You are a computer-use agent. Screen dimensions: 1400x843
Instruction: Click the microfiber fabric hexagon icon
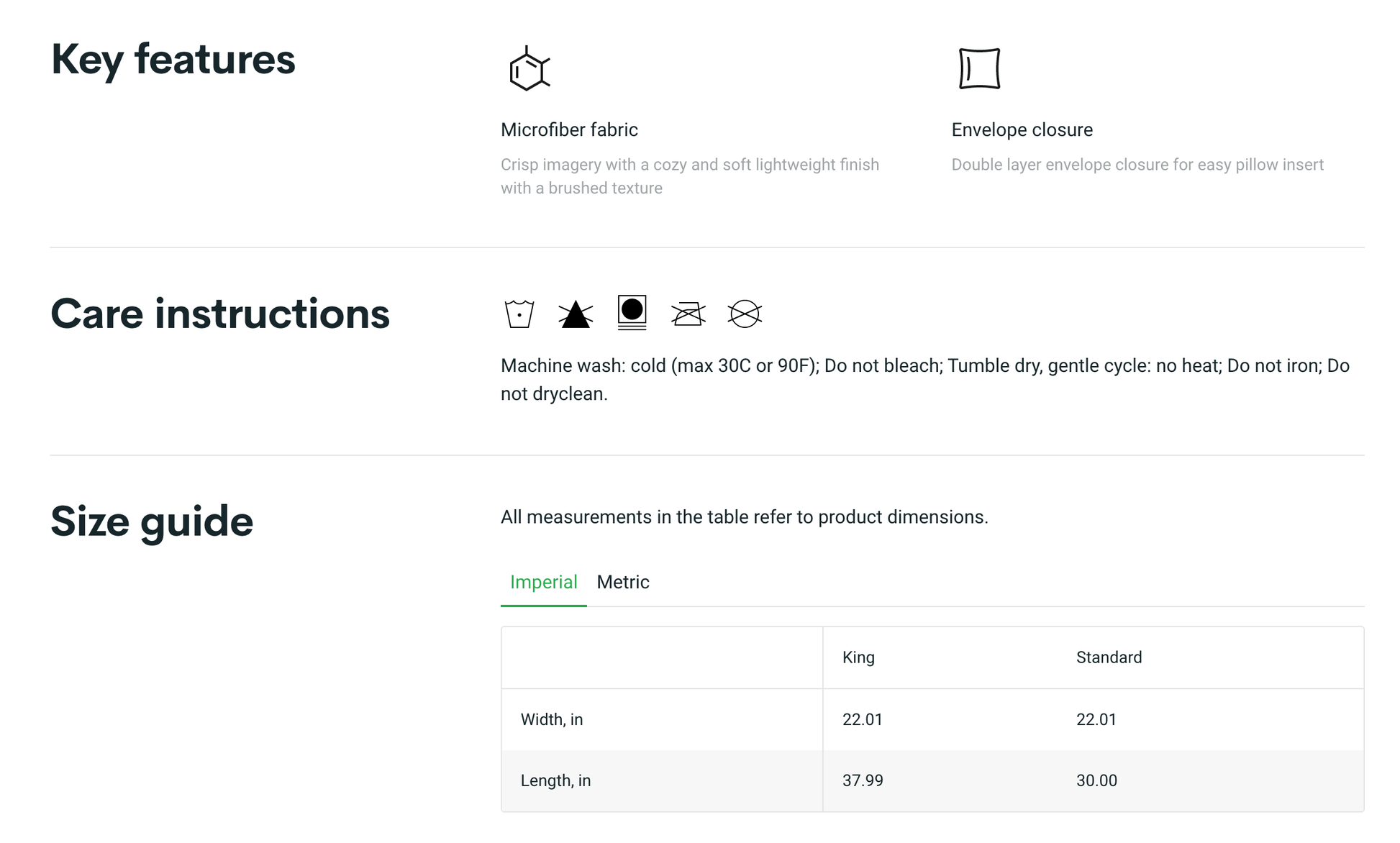529,69
